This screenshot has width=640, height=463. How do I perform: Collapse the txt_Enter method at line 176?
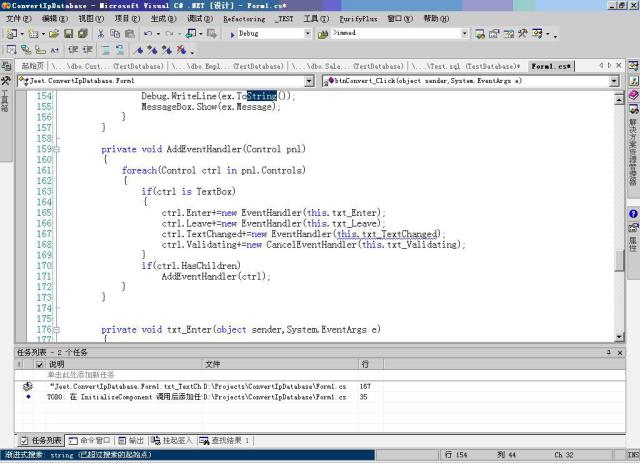click(57, 329)
